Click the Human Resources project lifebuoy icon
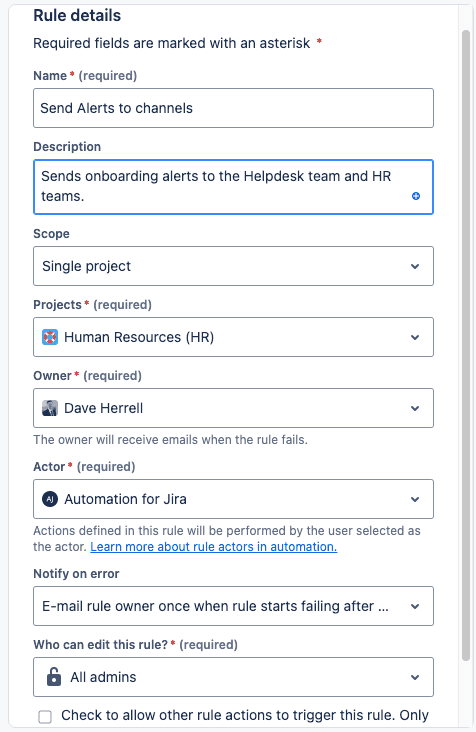476x732 pixels. (50, 337)
